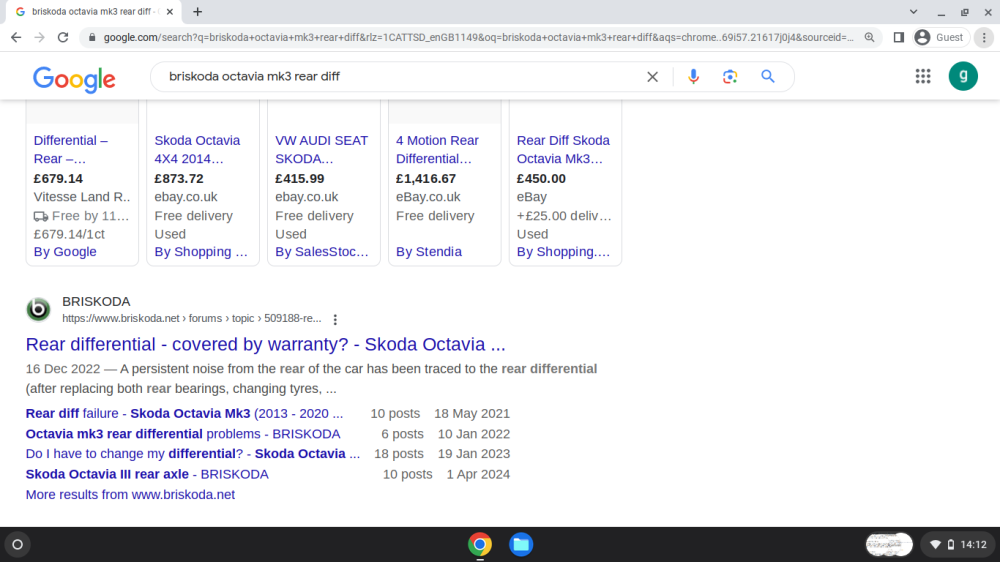Click the Google logo
1000x562 pixels.
[74, 79]
